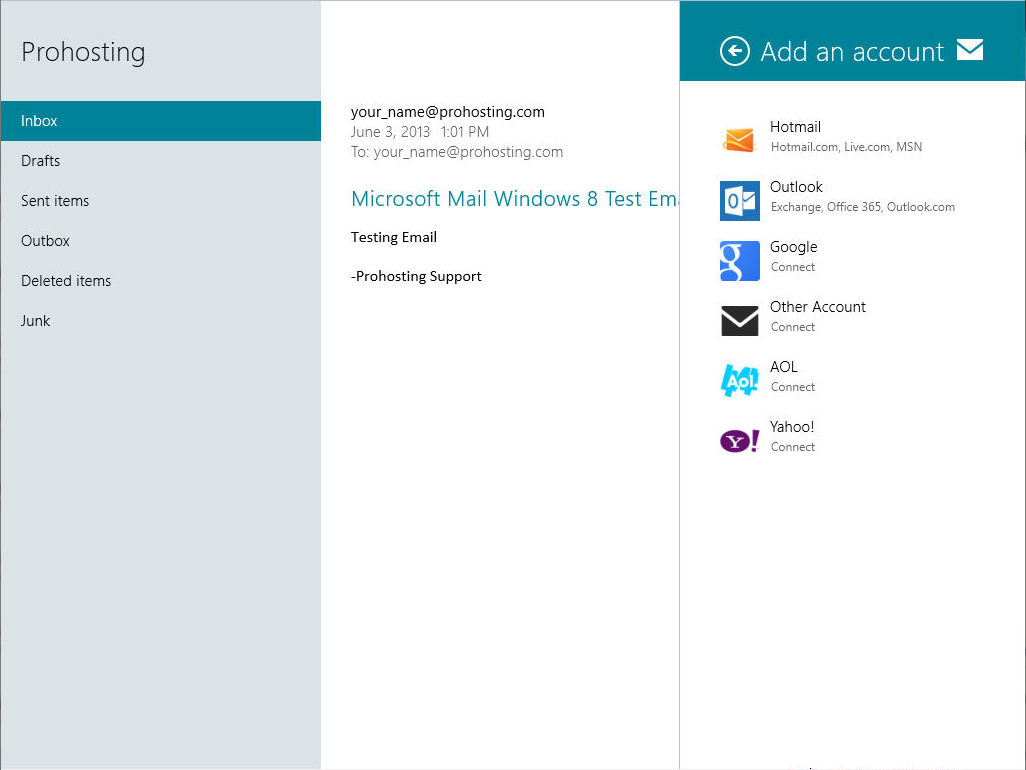Click the blue Outlook icon

click(x=739, y=201)
